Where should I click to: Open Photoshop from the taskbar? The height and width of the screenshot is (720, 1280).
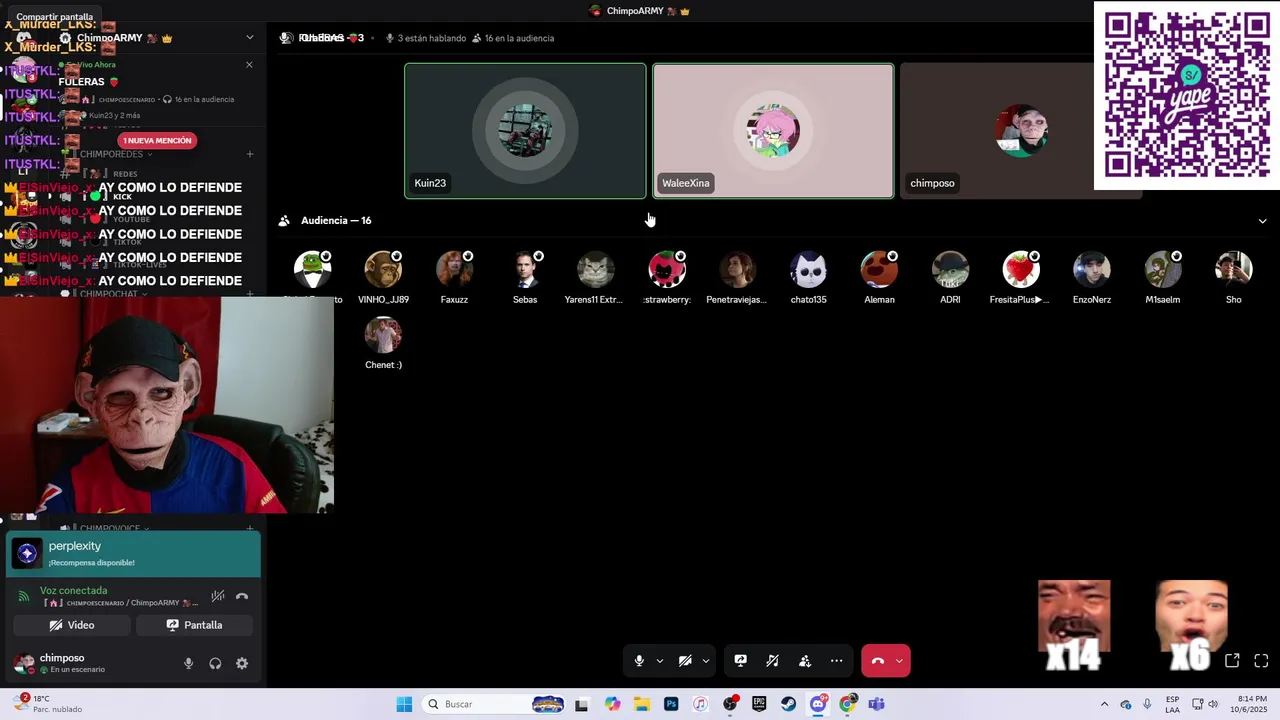click(671, 704)
